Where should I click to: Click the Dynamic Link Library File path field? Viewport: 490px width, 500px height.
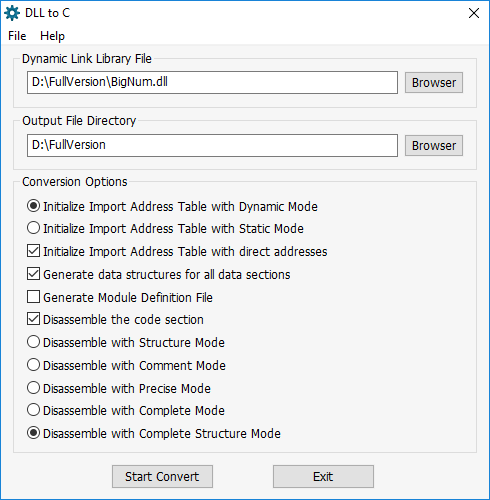(x=212, y=82)
